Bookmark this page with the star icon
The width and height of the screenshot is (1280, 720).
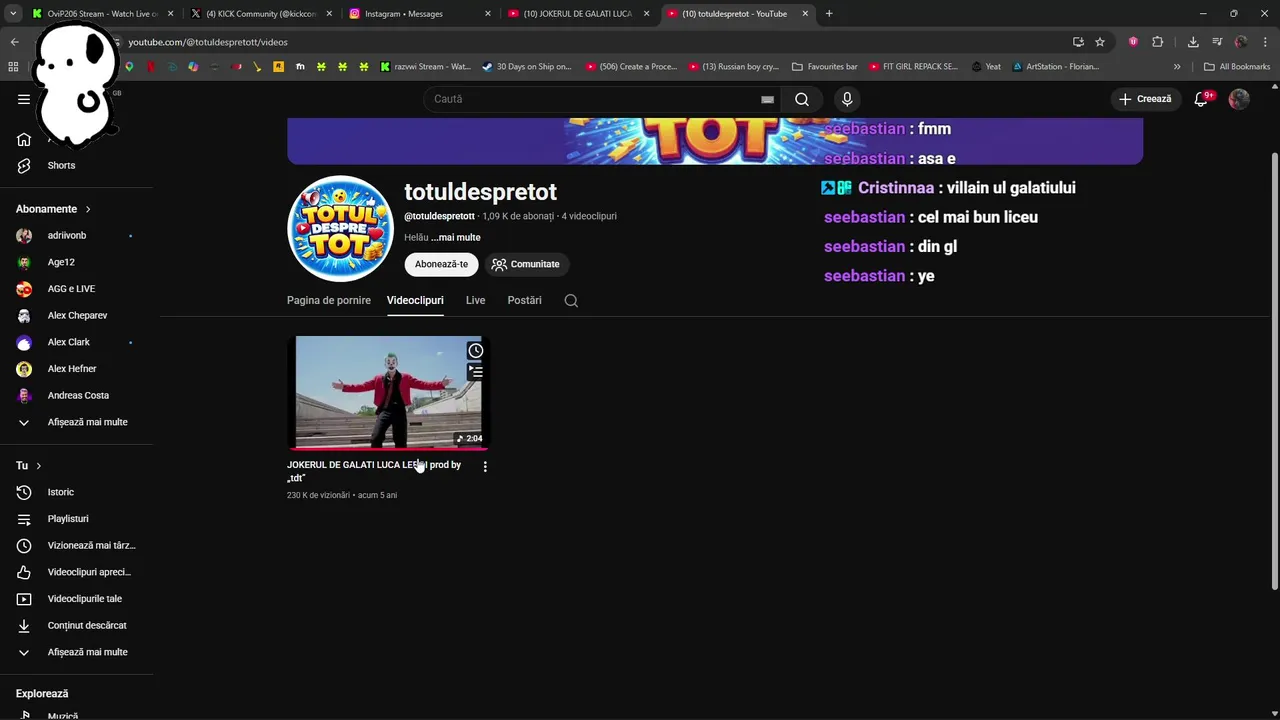[1100, 42]
